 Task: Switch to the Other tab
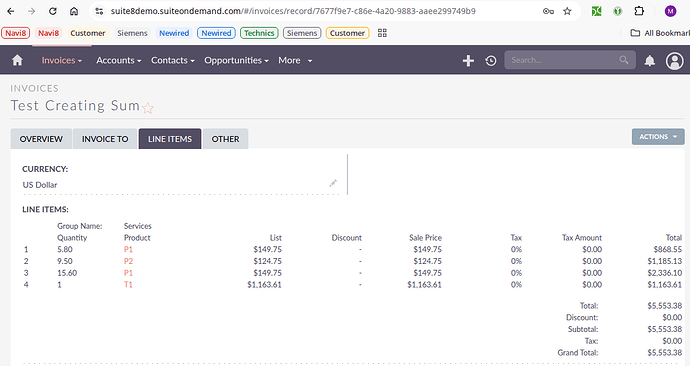[225, 139]
